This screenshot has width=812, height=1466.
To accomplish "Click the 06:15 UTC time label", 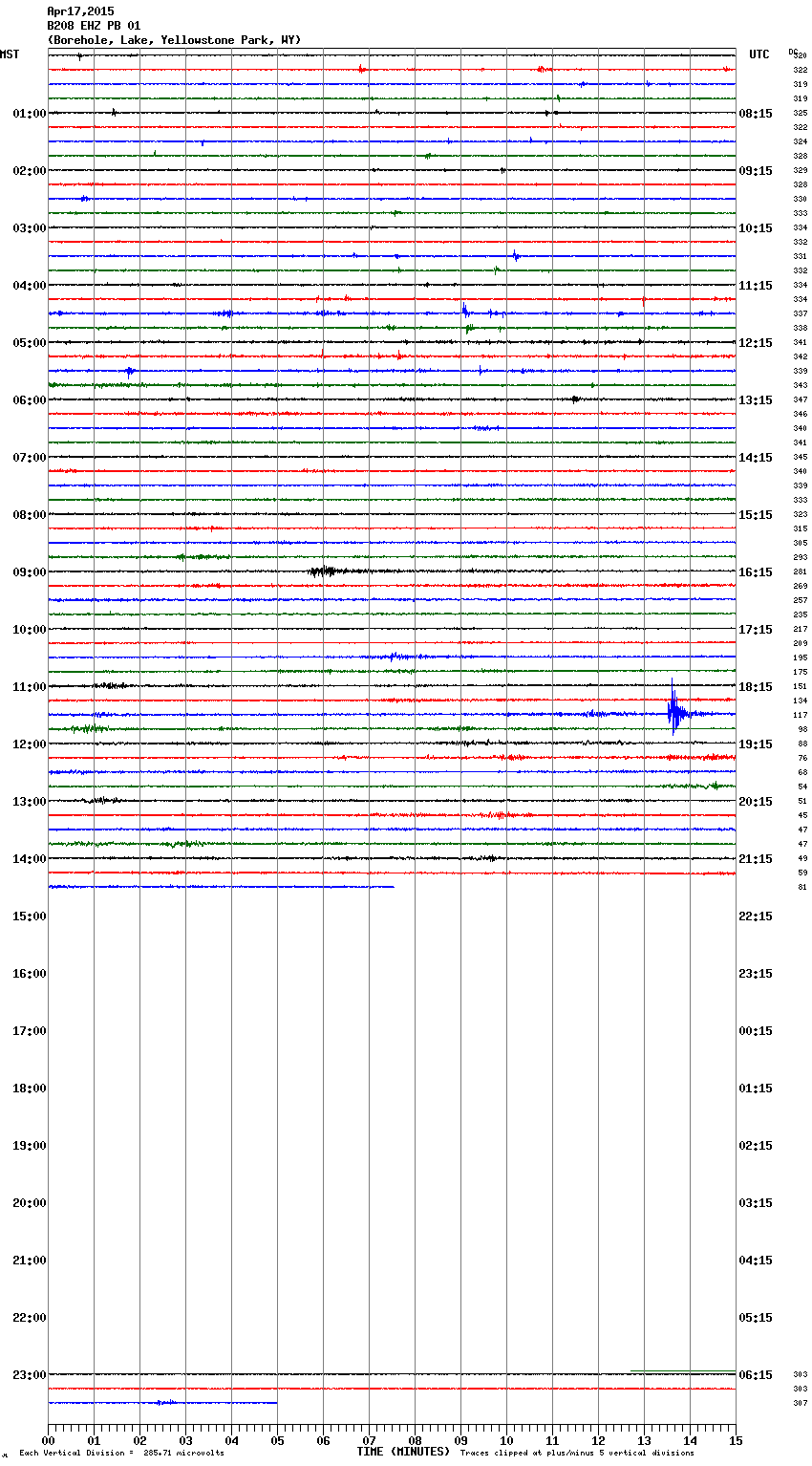I will [756, 1375].
